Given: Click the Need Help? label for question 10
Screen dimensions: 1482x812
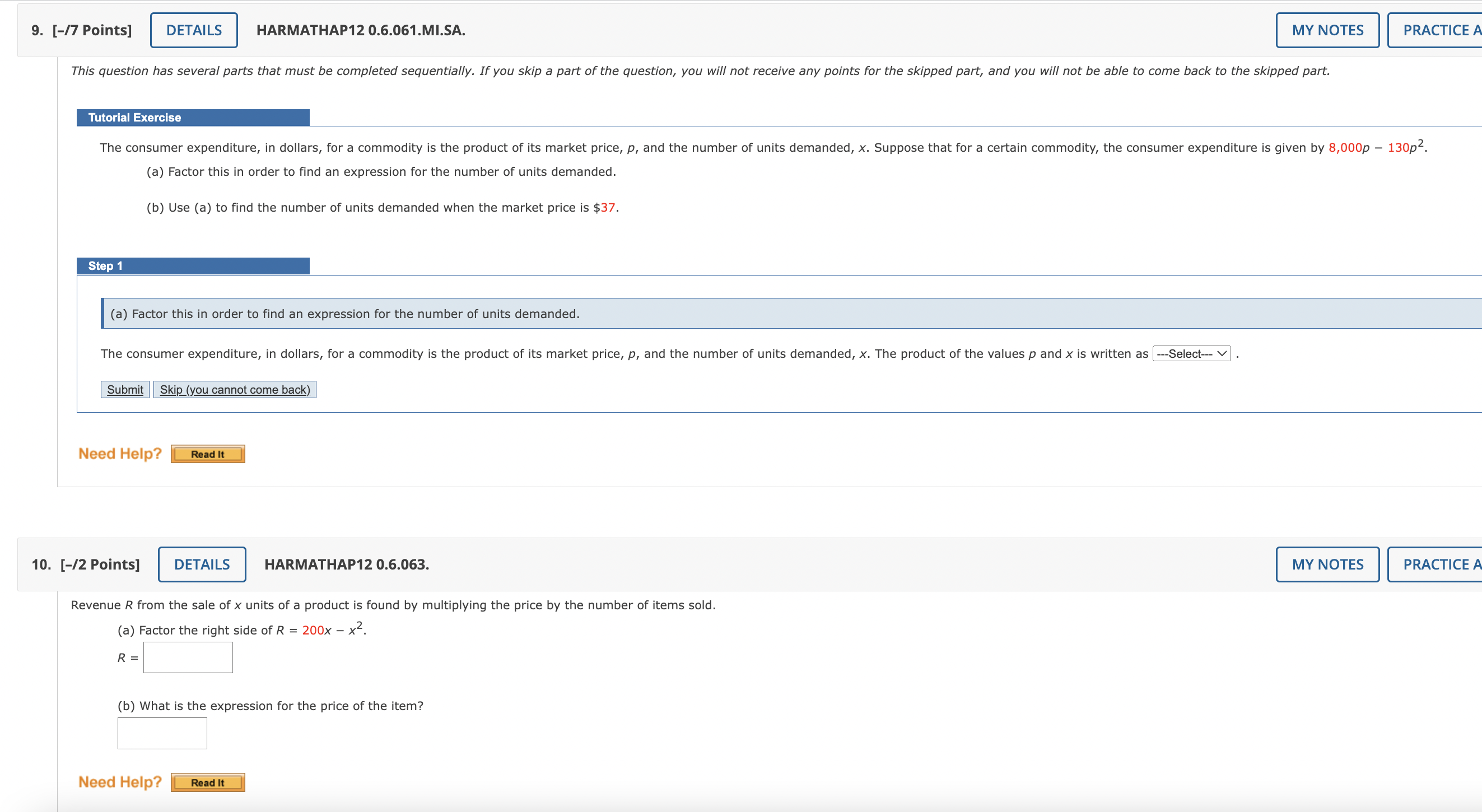Looking at the screenshot, I should [x=120, y=782].
